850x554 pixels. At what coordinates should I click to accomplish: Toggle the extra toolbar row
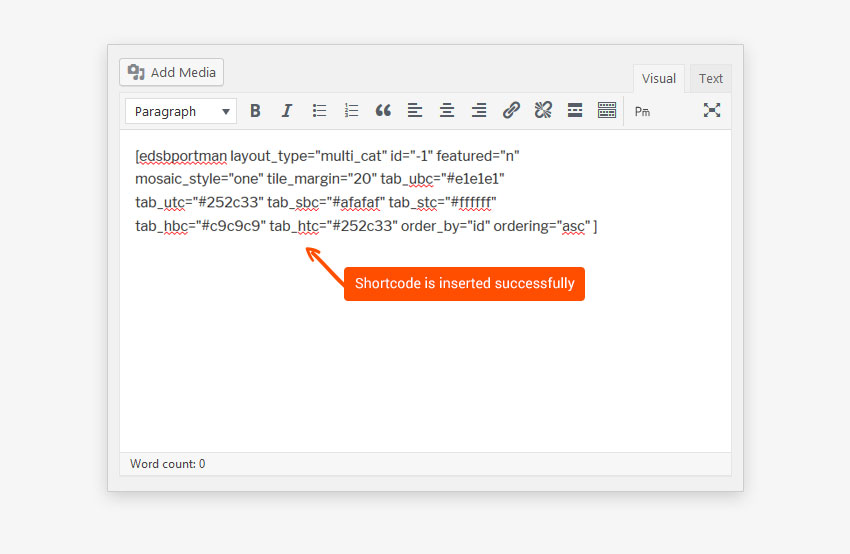607,111
